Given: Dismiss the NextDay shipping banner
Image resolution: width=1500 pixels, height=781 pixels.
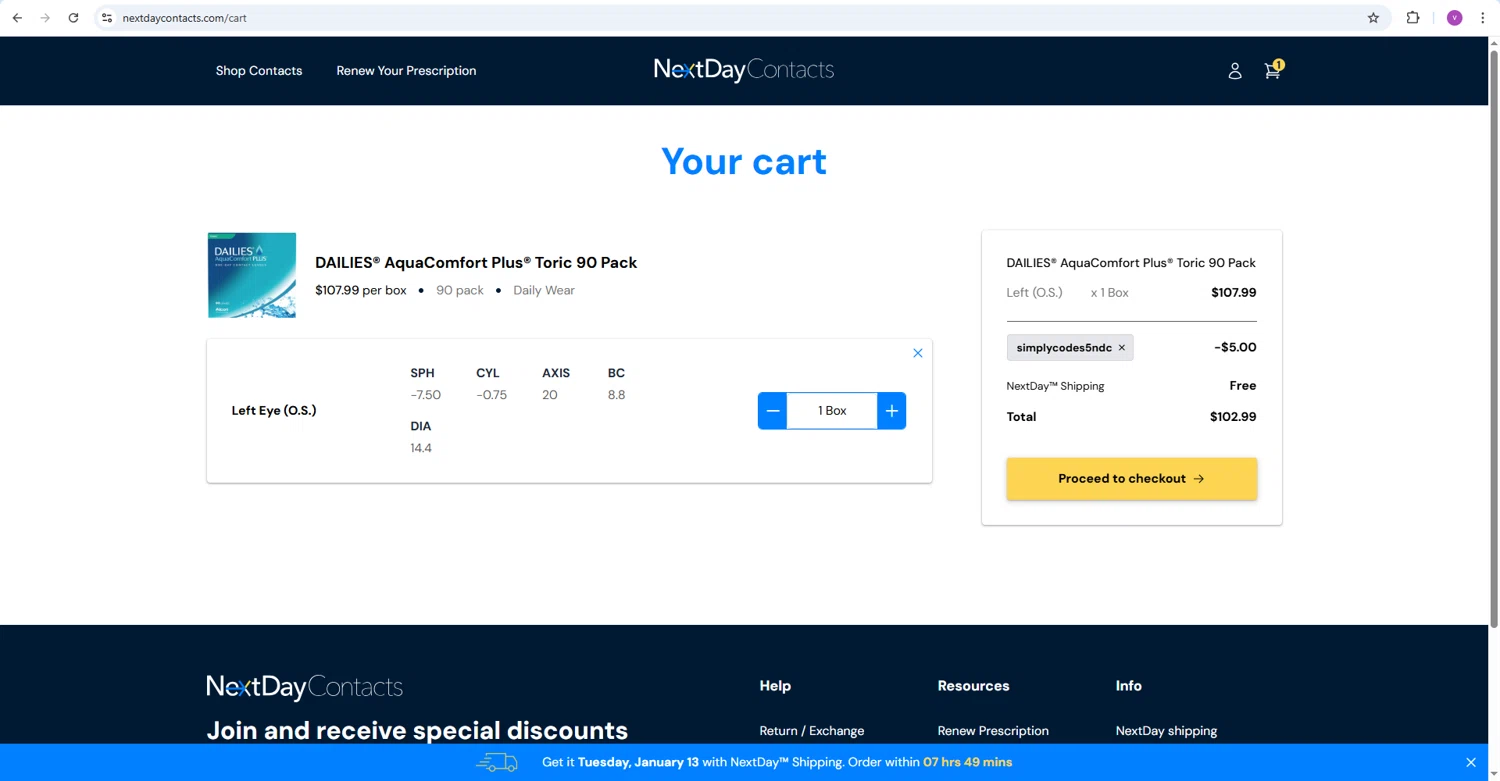Looking at the screenshot, I should coord(1470,762).
